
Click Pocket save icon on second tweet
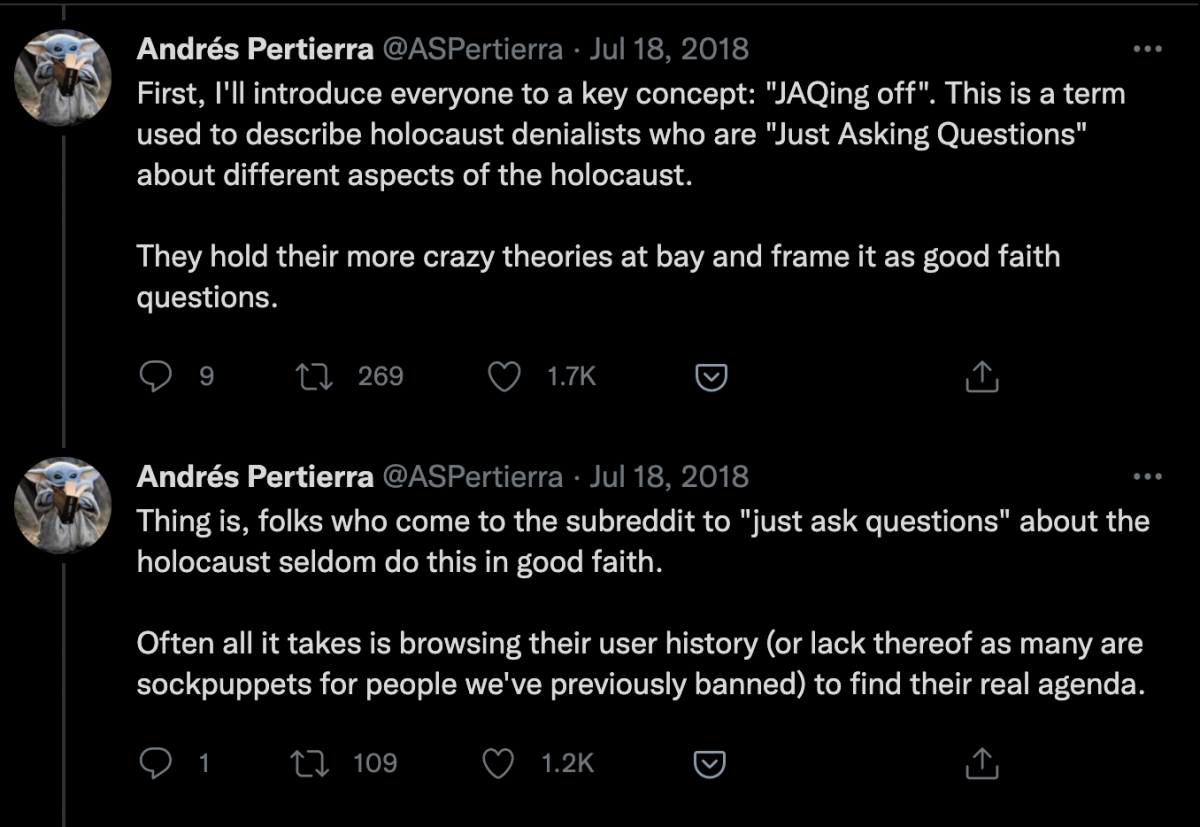(x=709, y=765)
